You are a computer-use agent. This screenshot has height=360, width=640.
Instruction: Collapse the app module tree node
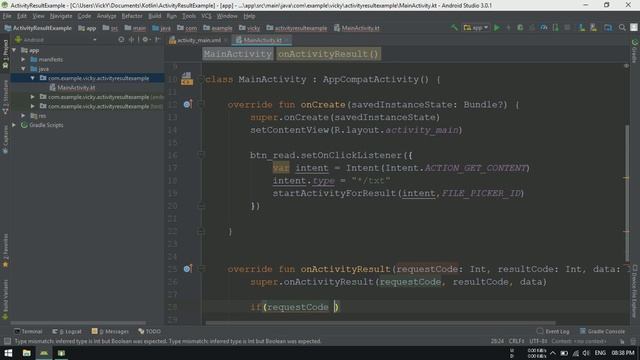pos(14,50)
